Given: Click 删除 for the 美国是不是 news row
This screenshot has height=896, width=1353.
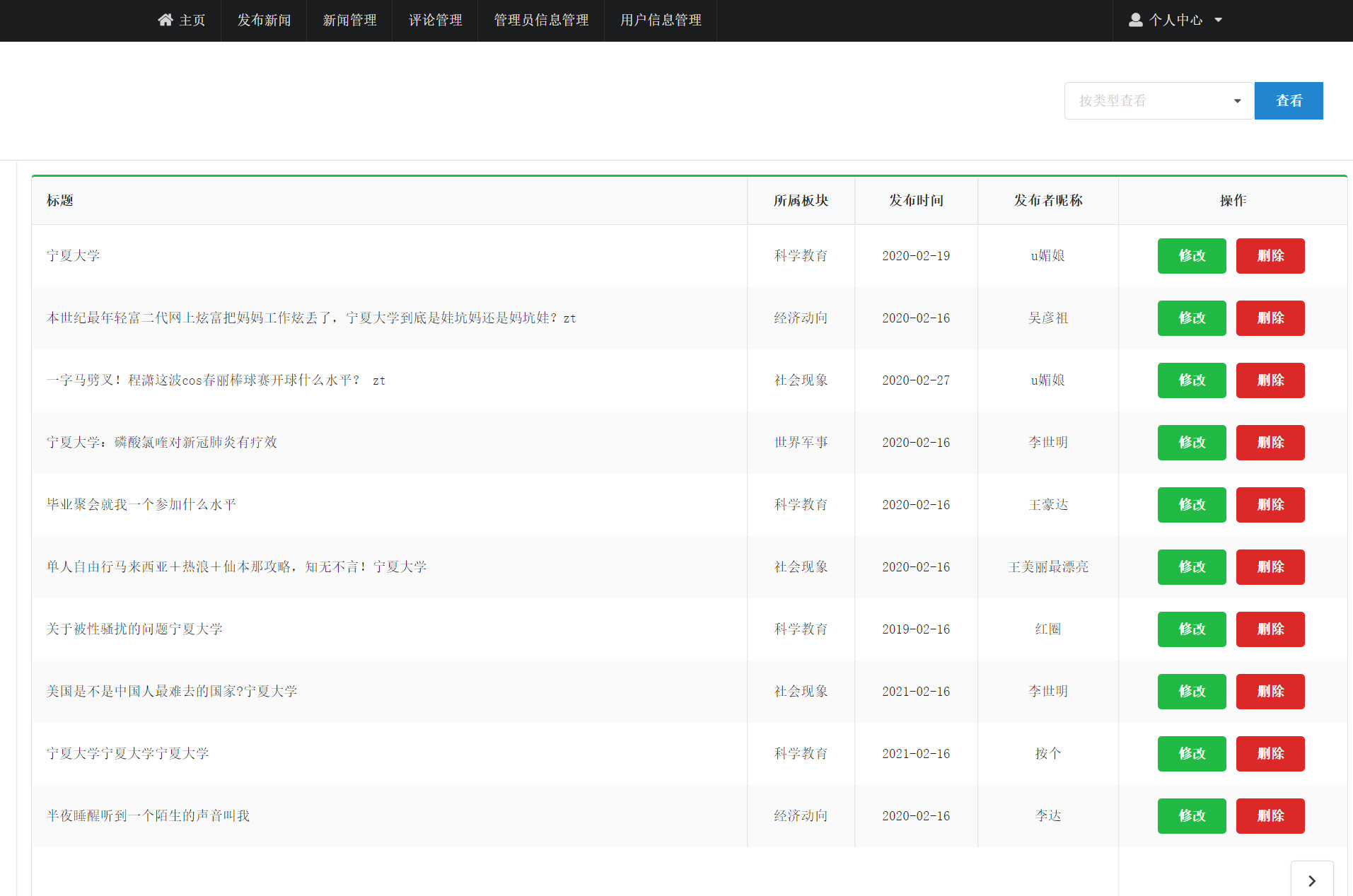Looking at the screenshot, I should (1270, 692).
